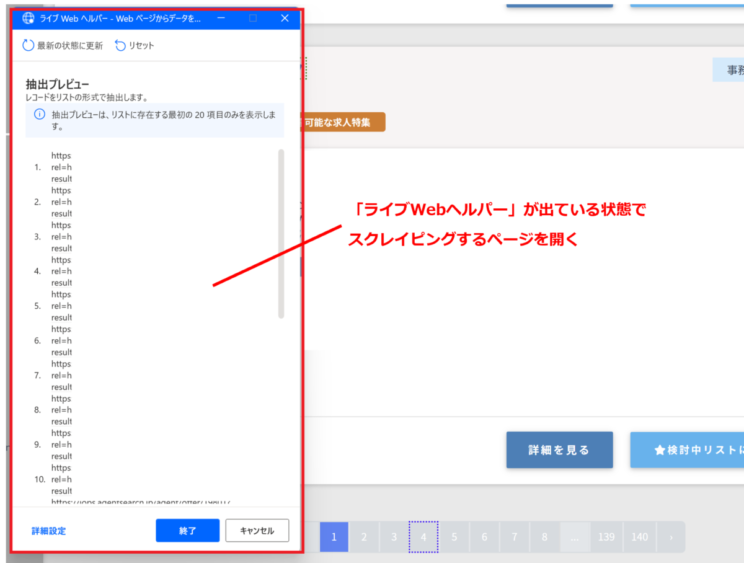Maximize the Live Web Helper window
This screenshot has height=563, width=744.
click(253, 18)
